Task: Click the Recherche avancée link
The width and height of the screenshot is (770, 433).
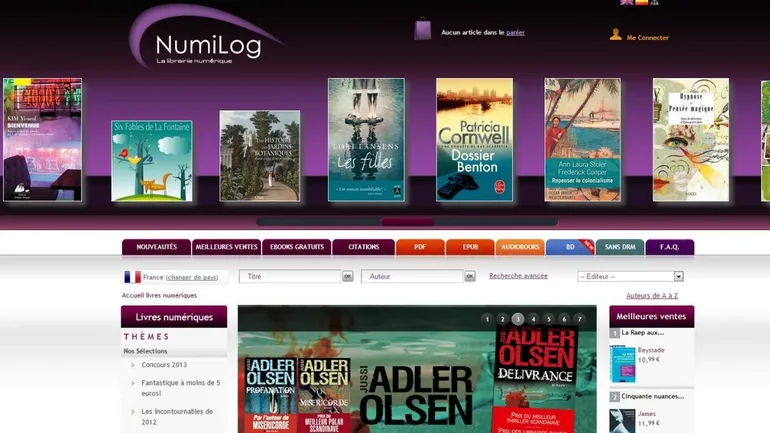Action: (x=518, y=276)
